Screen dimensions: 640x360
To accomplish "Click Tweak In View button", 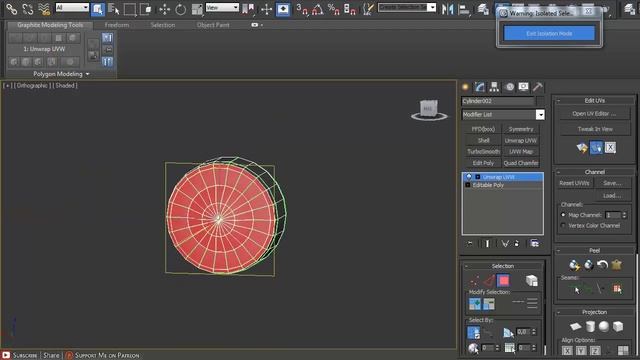I will (594, 129).
